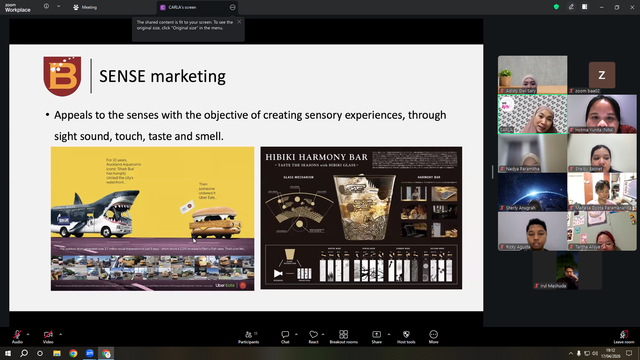The width and height of the screenshot is (640, 360).
Task: Select Rizky Agusta video tile
Action: 532,231
